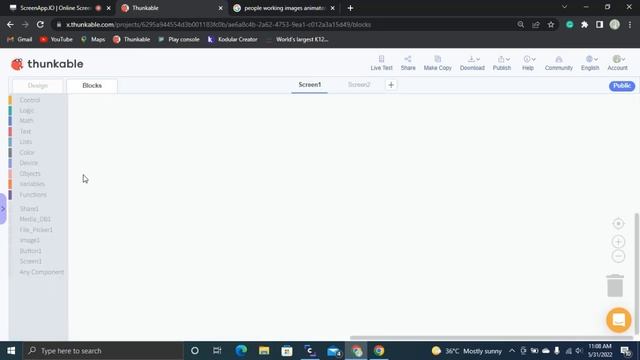Click the Share icon in Thunkable header

408,63
